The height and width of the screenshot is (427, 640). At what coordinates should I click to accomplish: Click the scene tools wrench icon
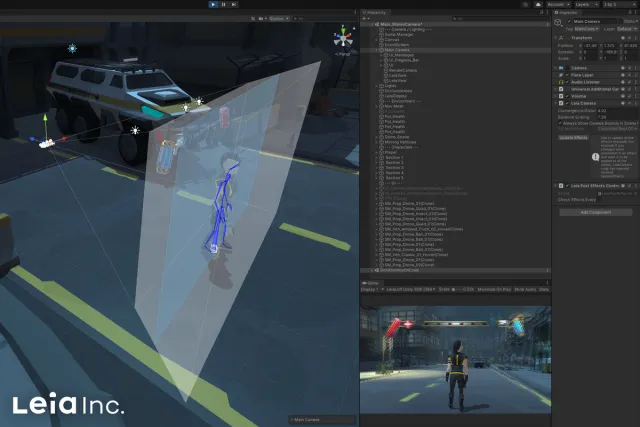click(x=253, y=18)
